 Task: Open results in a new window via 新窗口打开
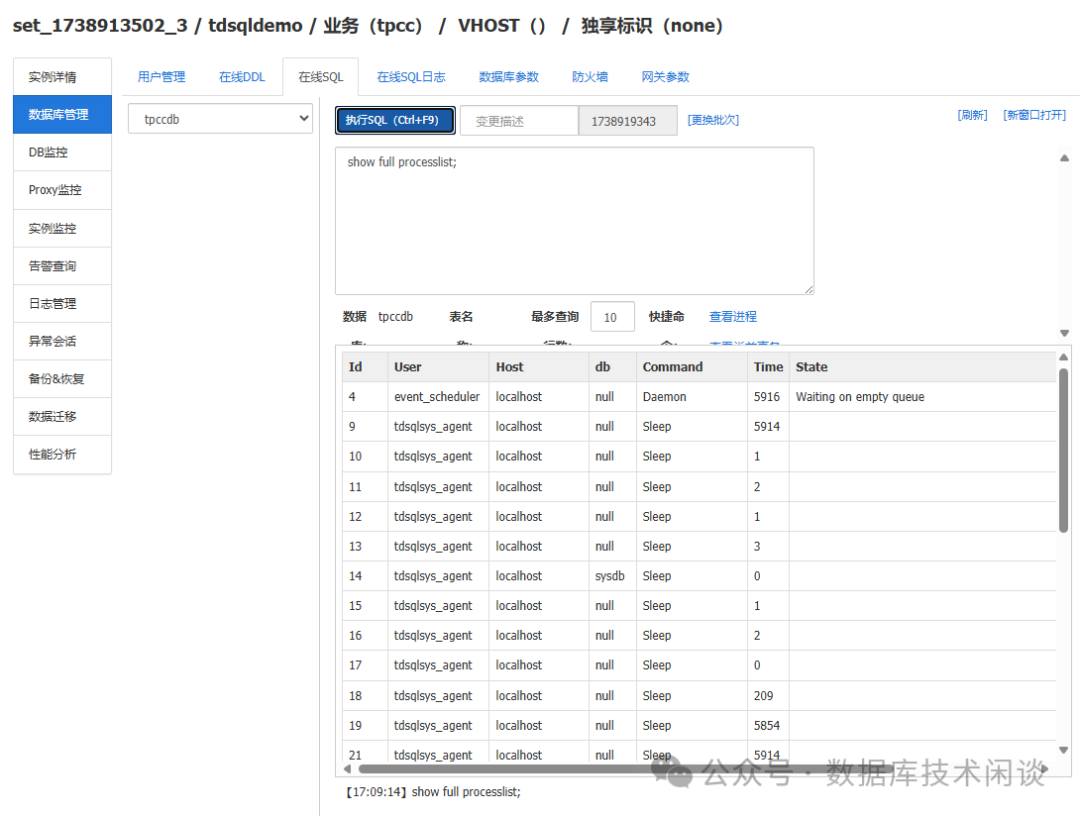pos(1035,114)
